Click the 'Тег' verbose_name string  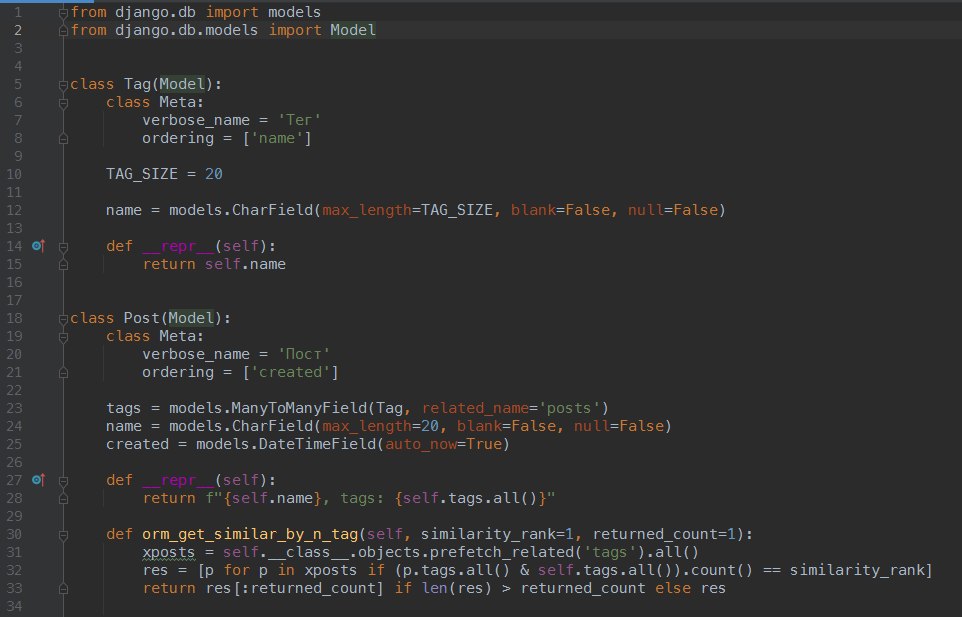(x=299, y=120)
